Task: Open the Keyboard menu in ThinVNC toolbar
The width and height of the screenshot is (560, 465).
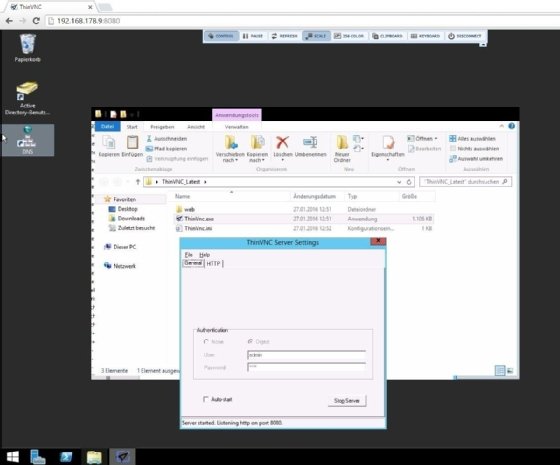Action: (425, 36)
